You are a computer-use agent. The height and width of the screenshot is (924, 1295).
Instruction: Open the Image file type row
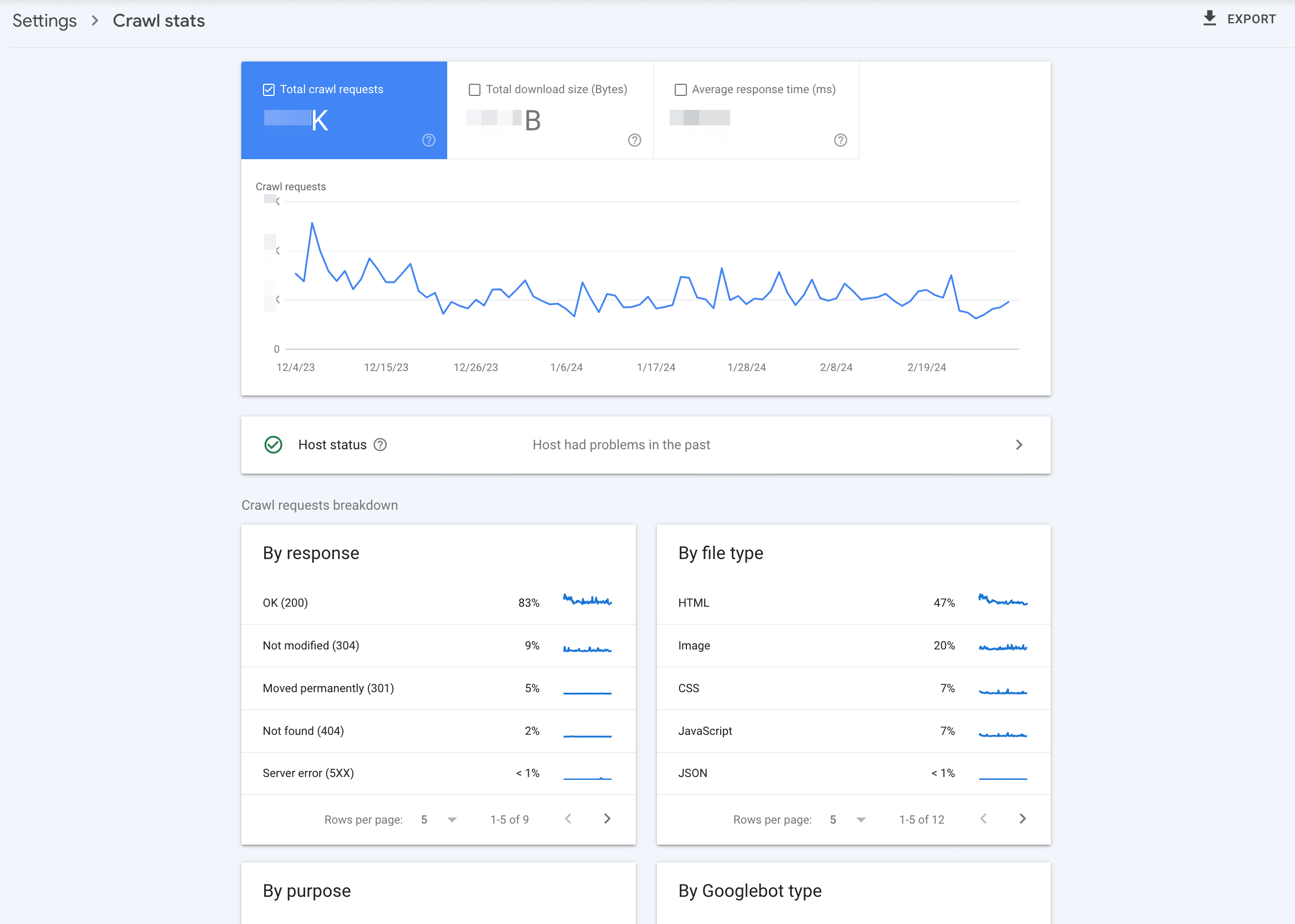tap(853, 646)
